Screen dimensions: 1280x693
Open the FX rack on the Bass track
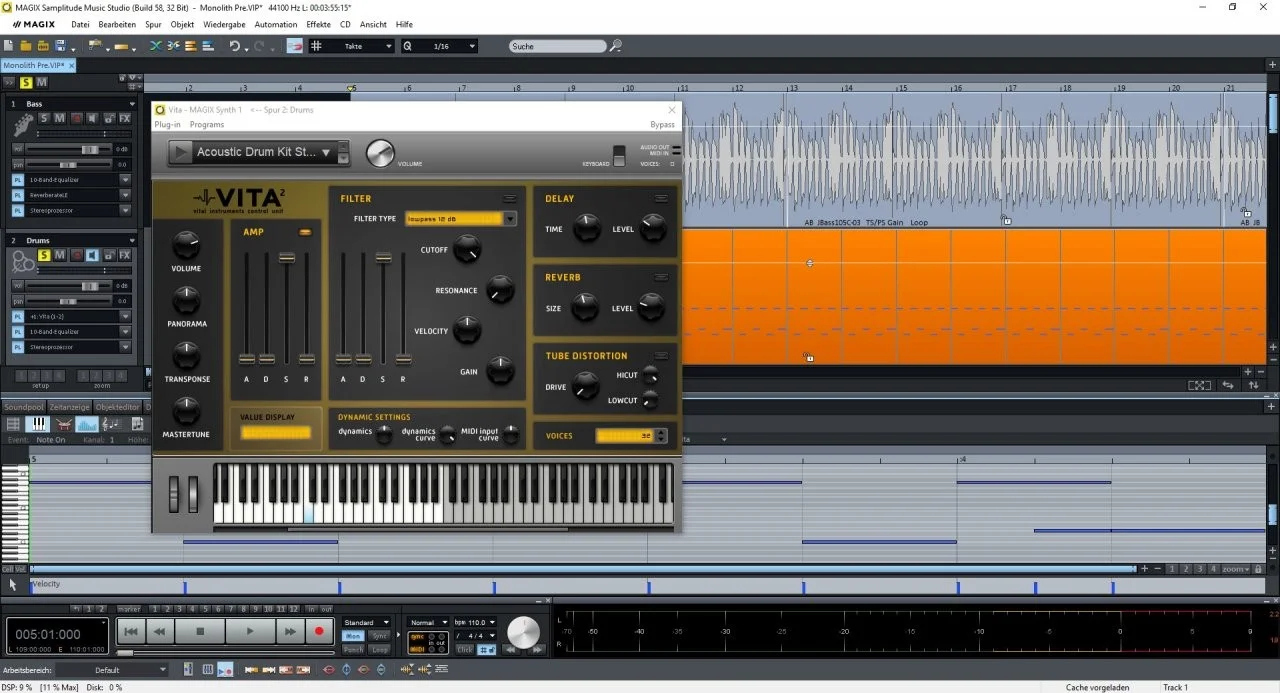click(125, 119)
